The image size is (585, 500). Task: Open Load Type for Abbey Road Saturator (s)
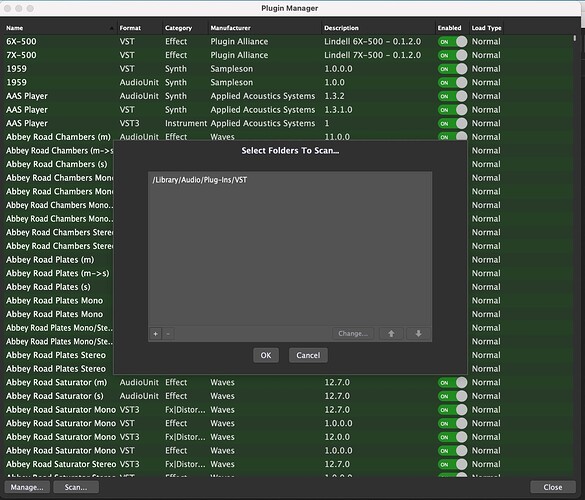(486, 396)
